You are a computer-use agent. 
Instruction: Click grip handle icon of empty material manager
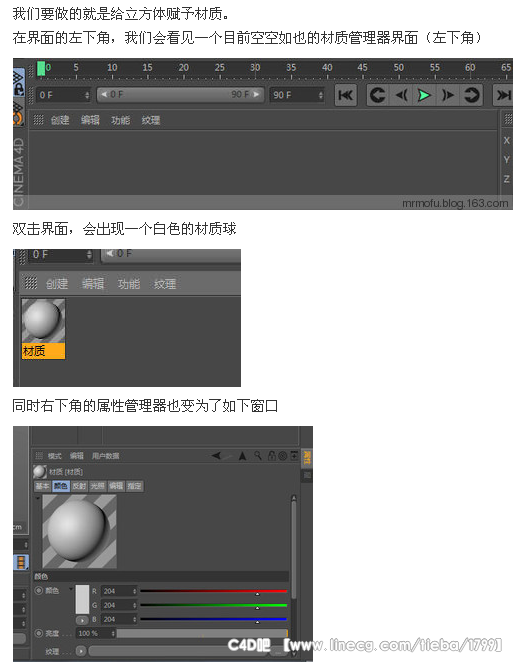(38, 120)
